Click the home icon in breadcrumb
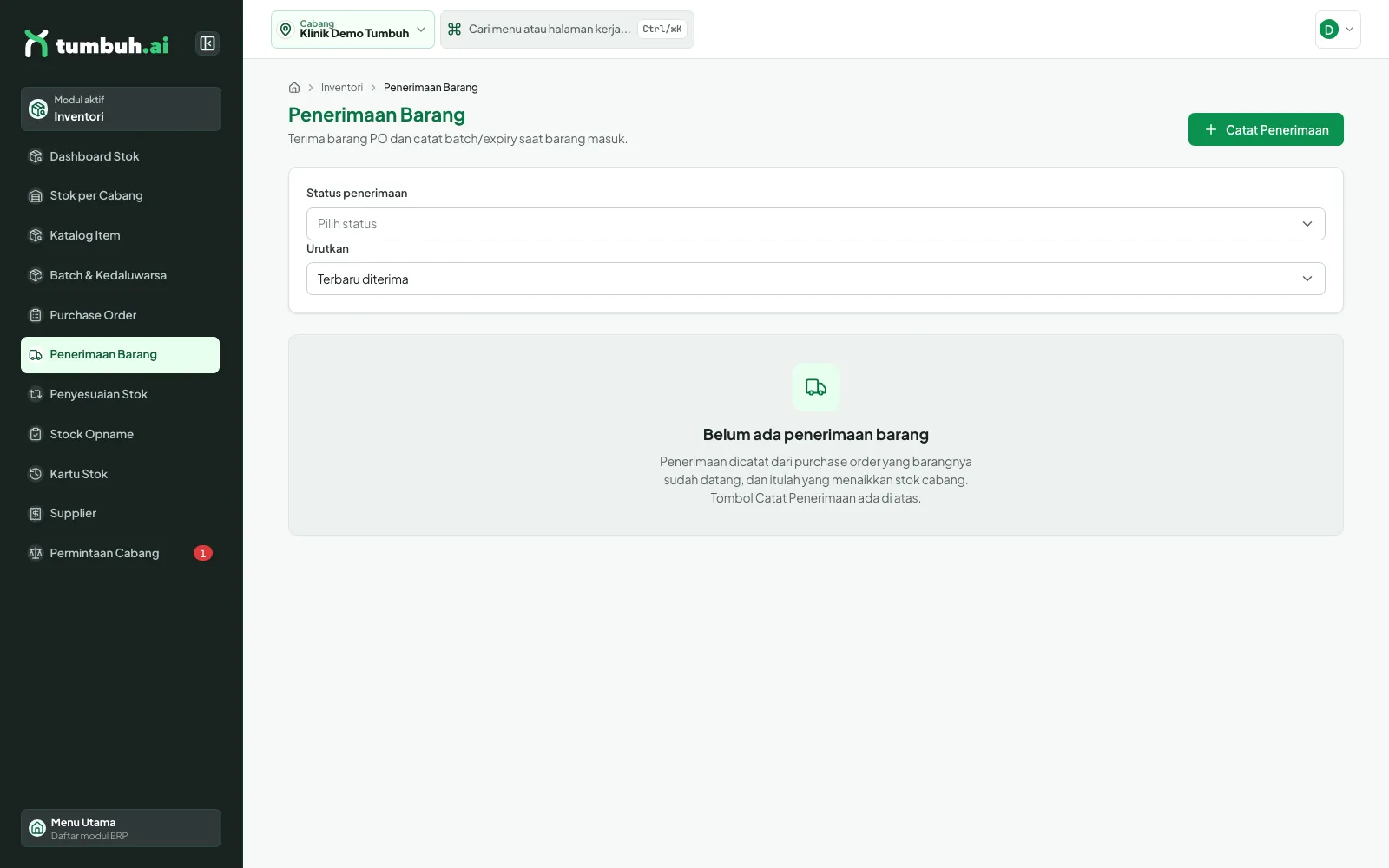Viewport: 1389px width, 868px height. [x=294, y=88]
